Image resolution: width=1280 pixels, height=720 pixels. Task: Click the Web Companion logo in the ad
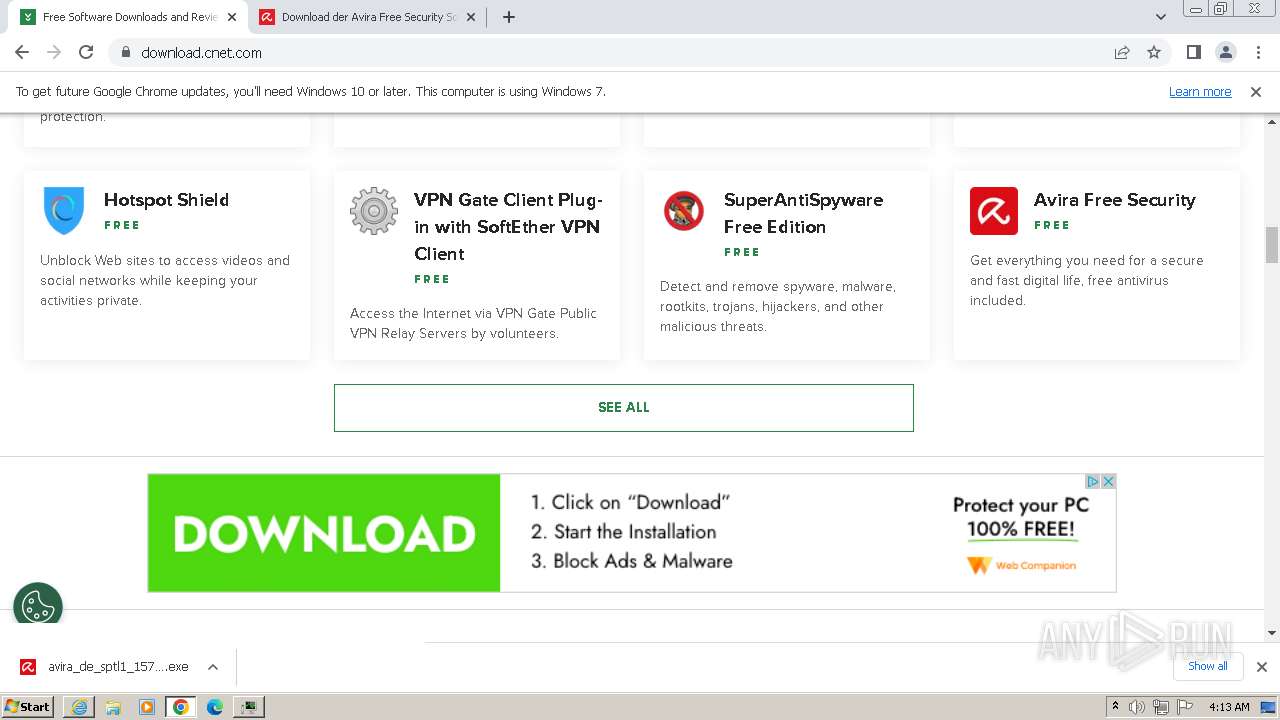tap(1022, 566)
